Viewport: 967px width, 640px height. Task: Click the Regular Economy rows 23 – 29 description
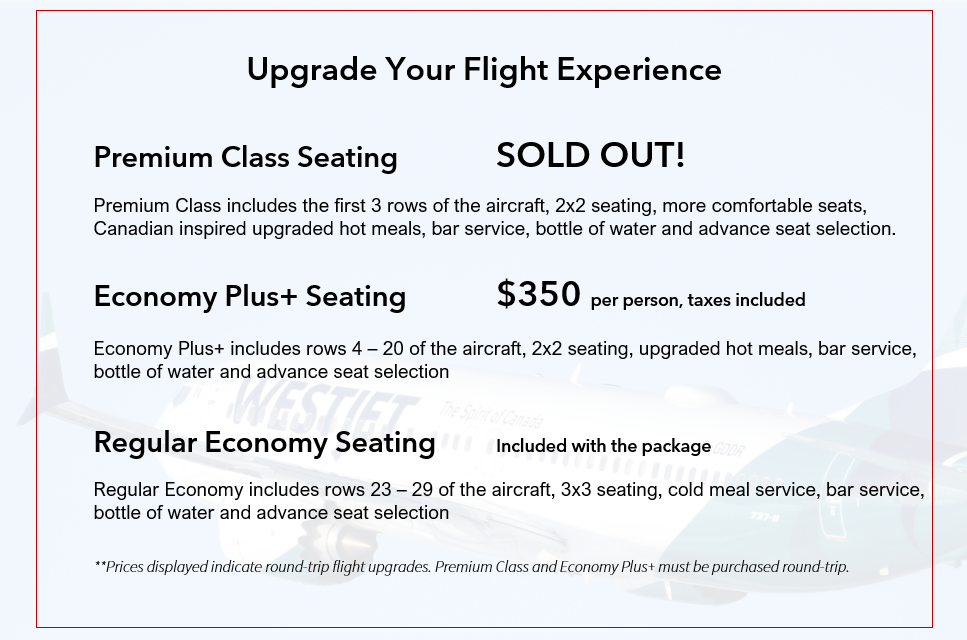pos(509,501)
